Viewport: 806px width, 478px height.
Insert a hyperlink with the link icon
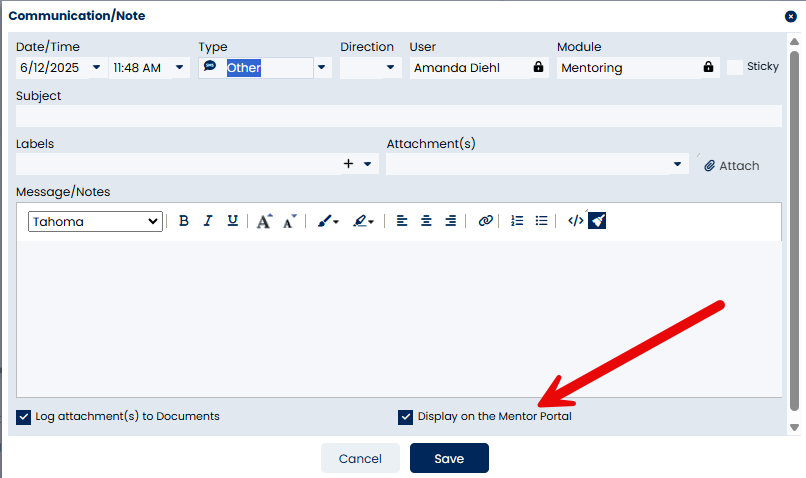[x=485, y=221]
